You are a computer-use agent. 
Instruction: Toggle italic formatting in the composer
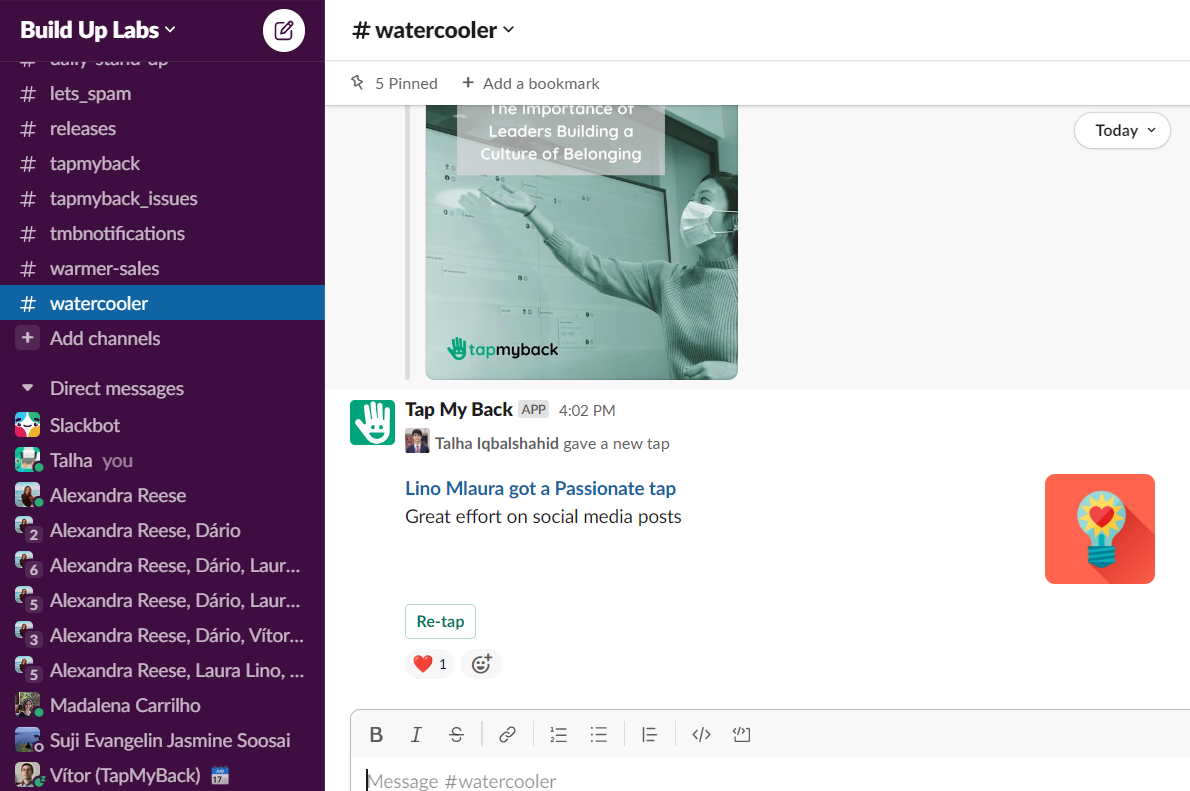416,734
